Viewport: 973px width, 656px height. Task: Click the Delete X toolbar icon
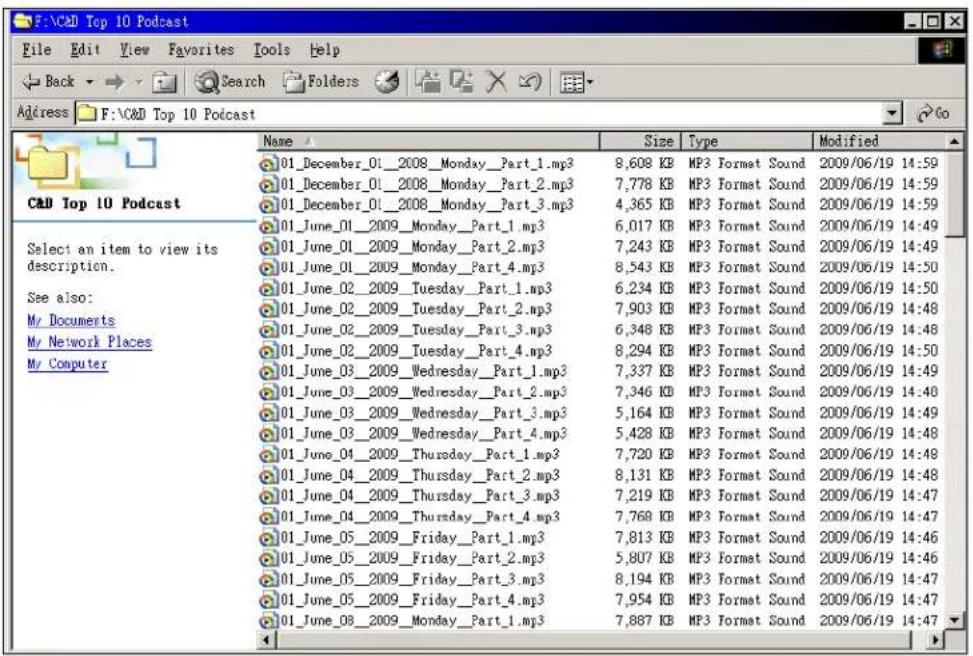point(496,81)
